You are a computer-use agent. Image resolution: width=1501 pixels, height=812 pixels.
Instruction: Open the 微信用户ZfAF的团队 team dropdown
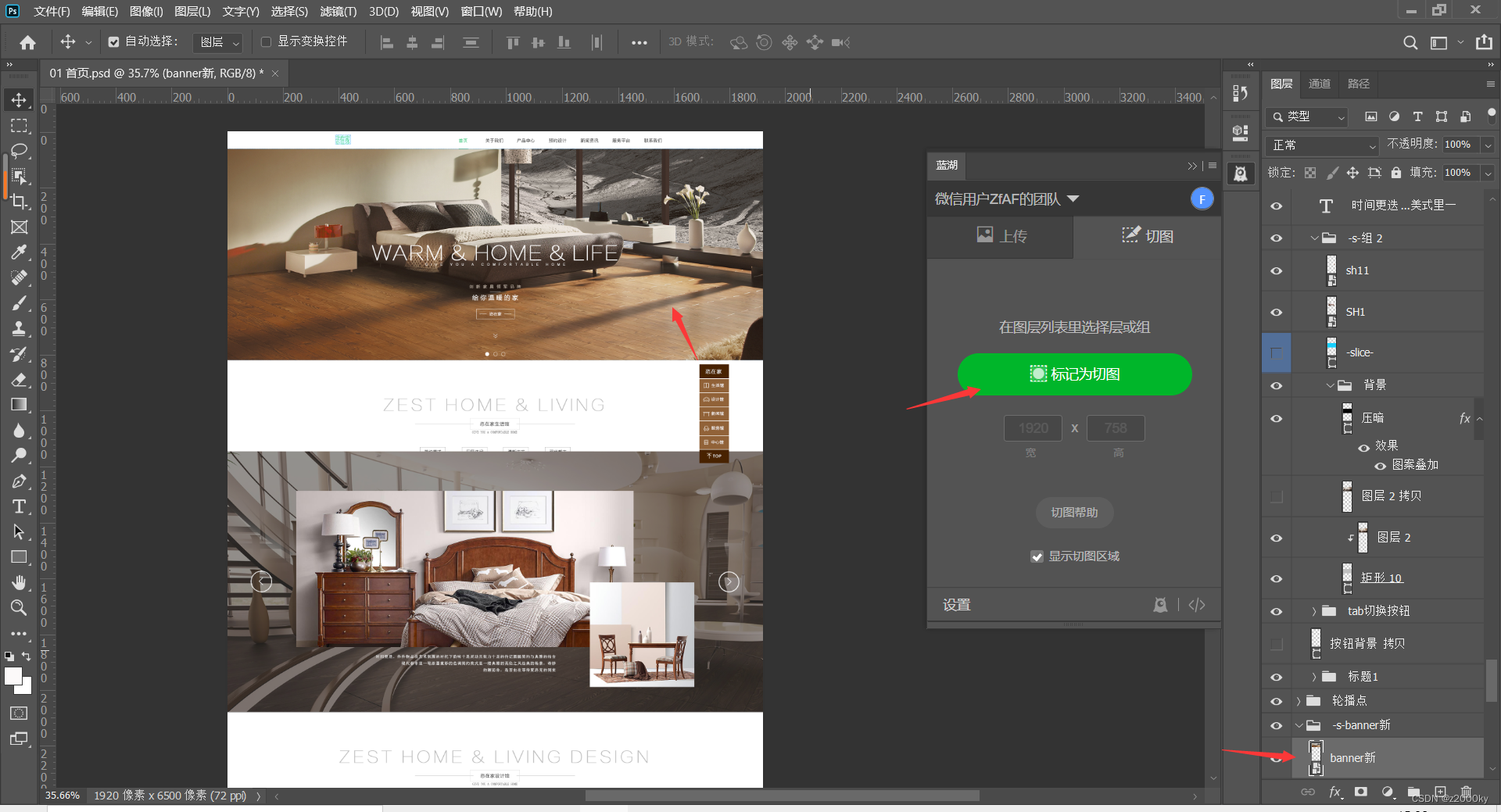(x=1007, y=199)
